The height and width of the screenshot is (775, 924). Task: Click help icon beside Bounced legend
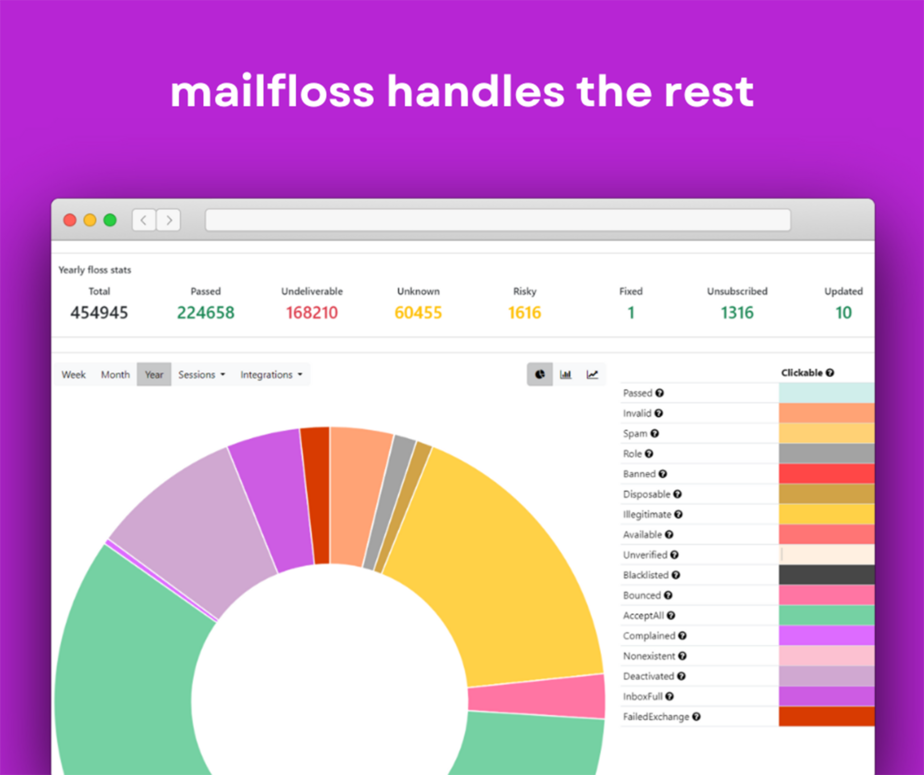point(668,595)
